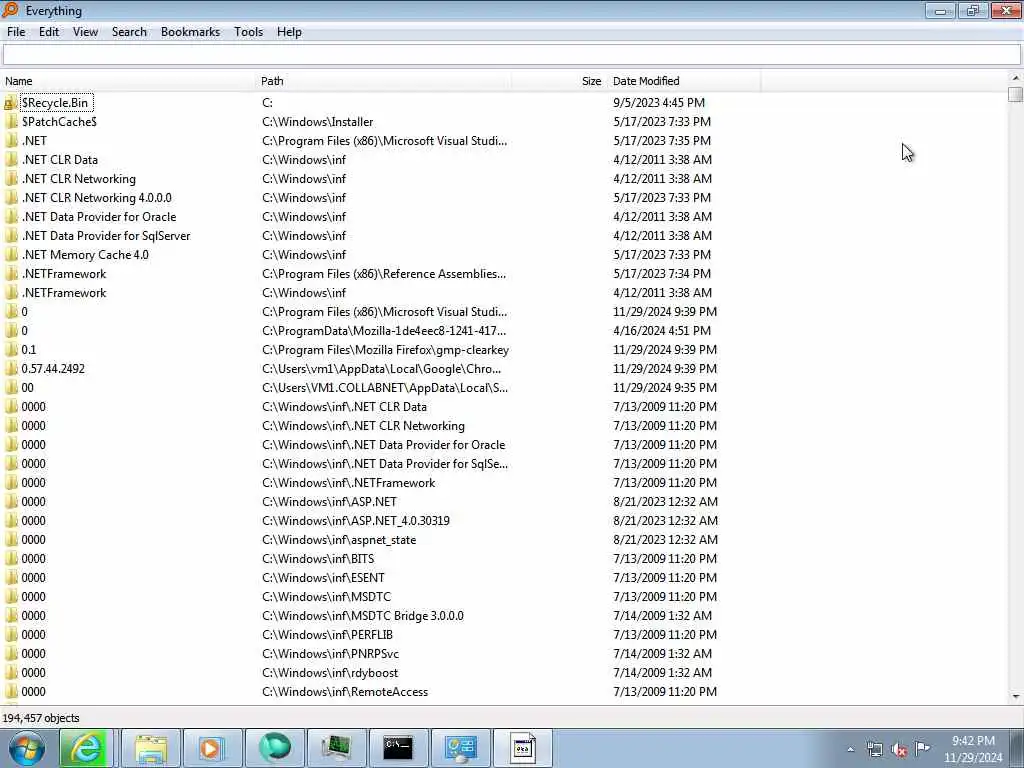Click the $PatchCache$ folder icon
This screenshot has width=1024, height=768.
(10, 122)
